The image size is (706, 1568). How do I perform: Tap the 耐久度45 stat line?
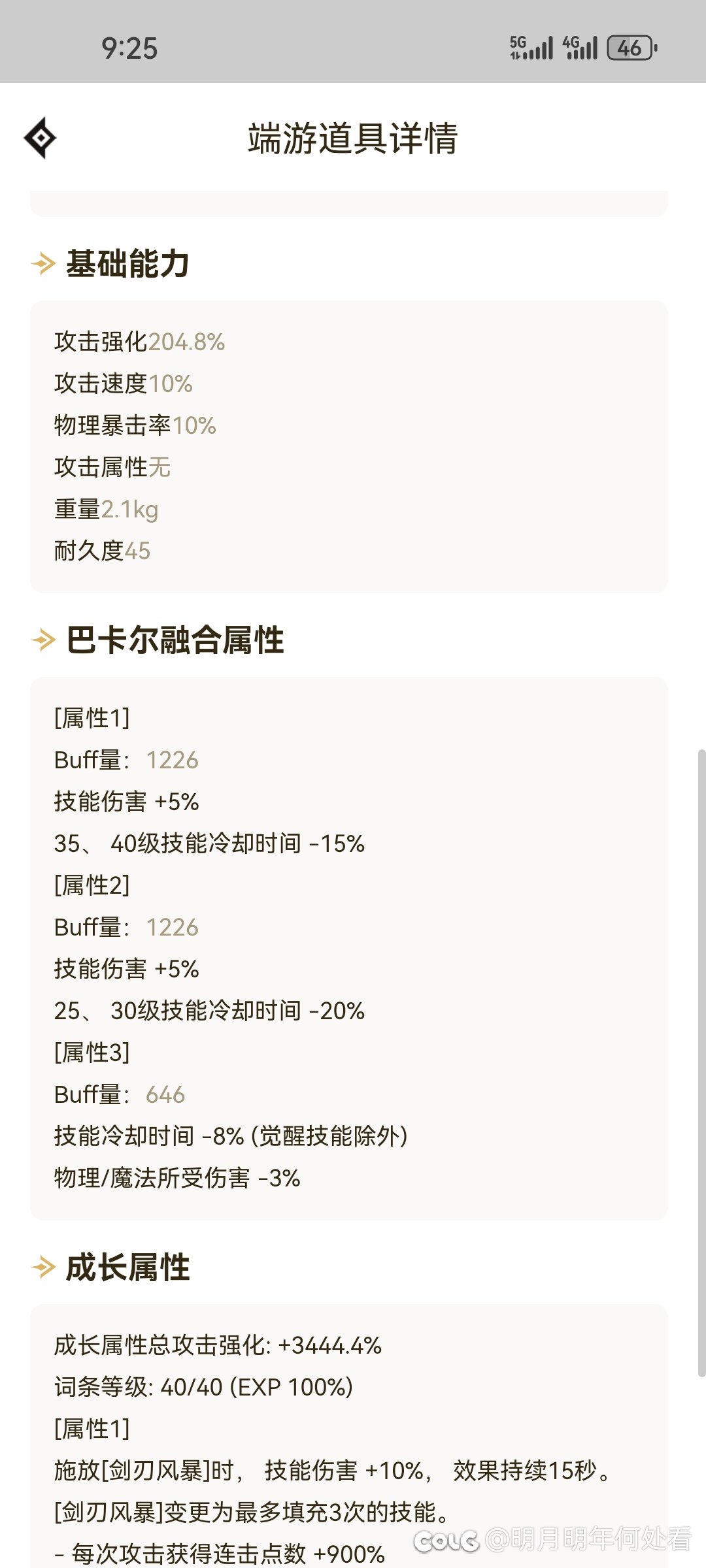(x=103, y=551)
